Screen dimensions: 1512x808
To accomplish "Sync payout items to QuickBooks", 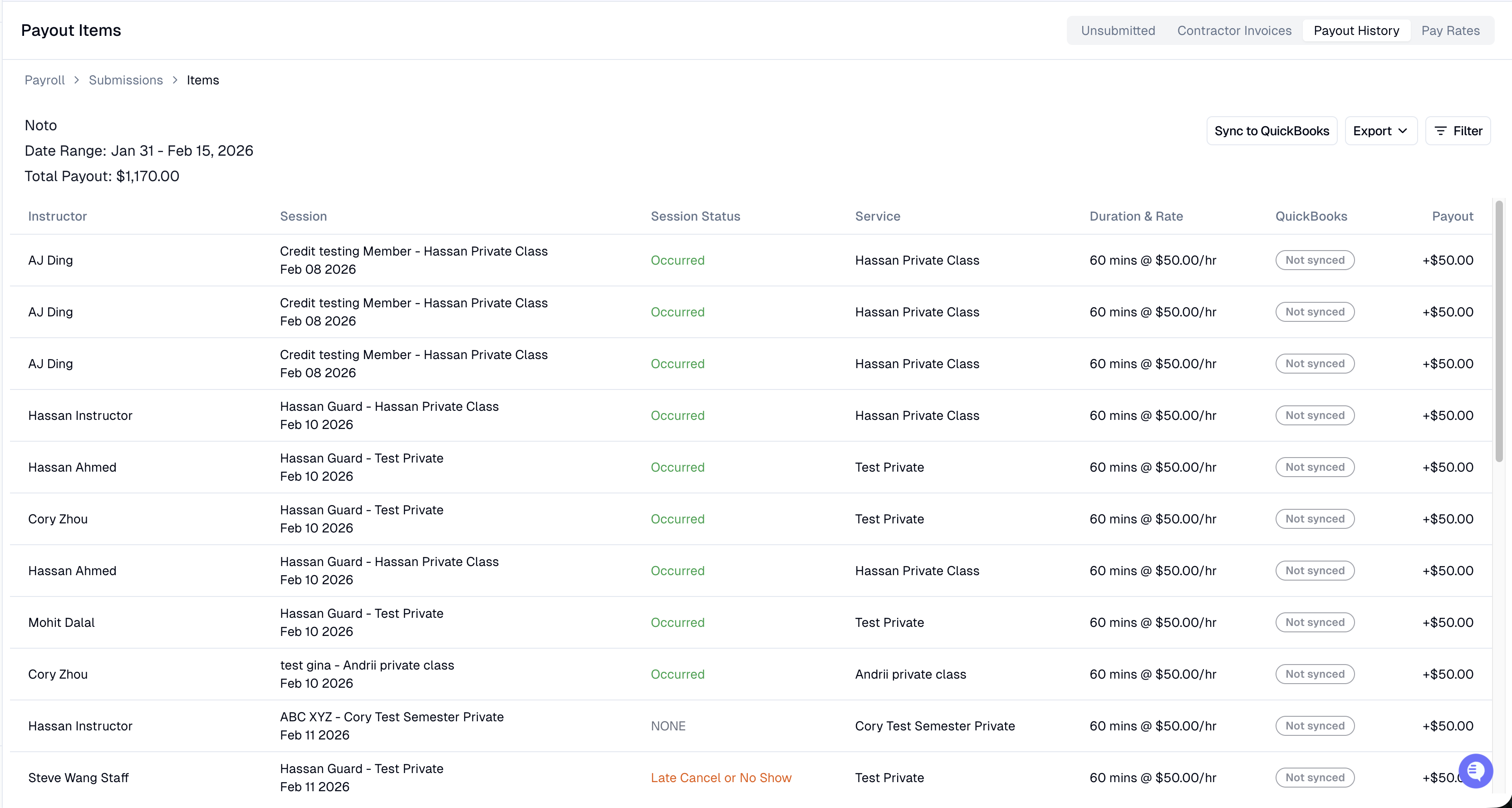I will point(1271,131).
